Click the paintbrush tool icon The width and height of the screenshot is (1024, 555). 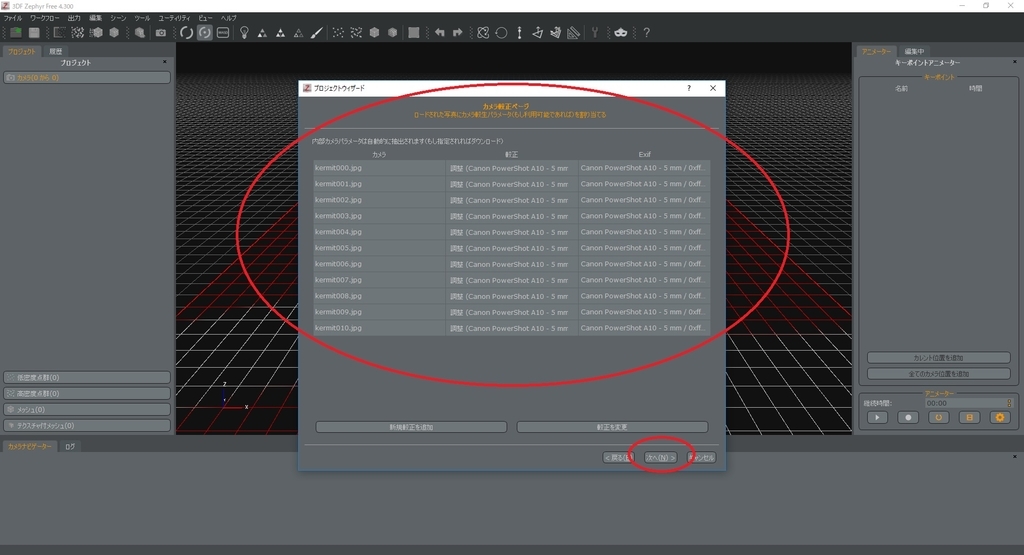317,33
